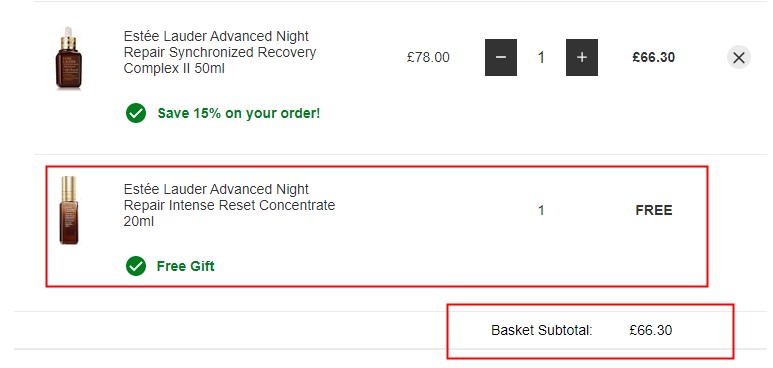Screen dimensions: 773x368
Task: Click the free gift quantity number
Action: (x=541, y=211)
